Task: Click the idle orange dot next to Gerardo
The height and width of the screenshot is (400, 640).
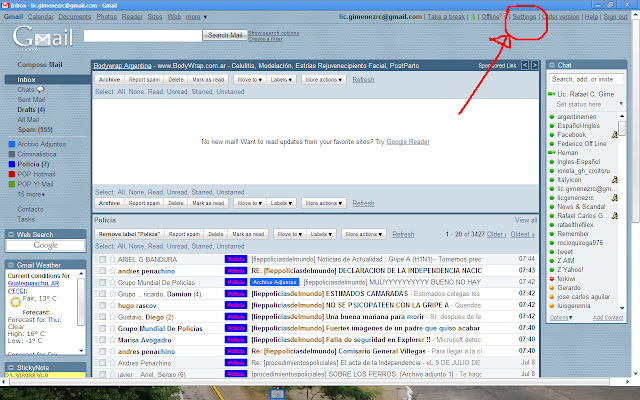Action: [552, 288]
